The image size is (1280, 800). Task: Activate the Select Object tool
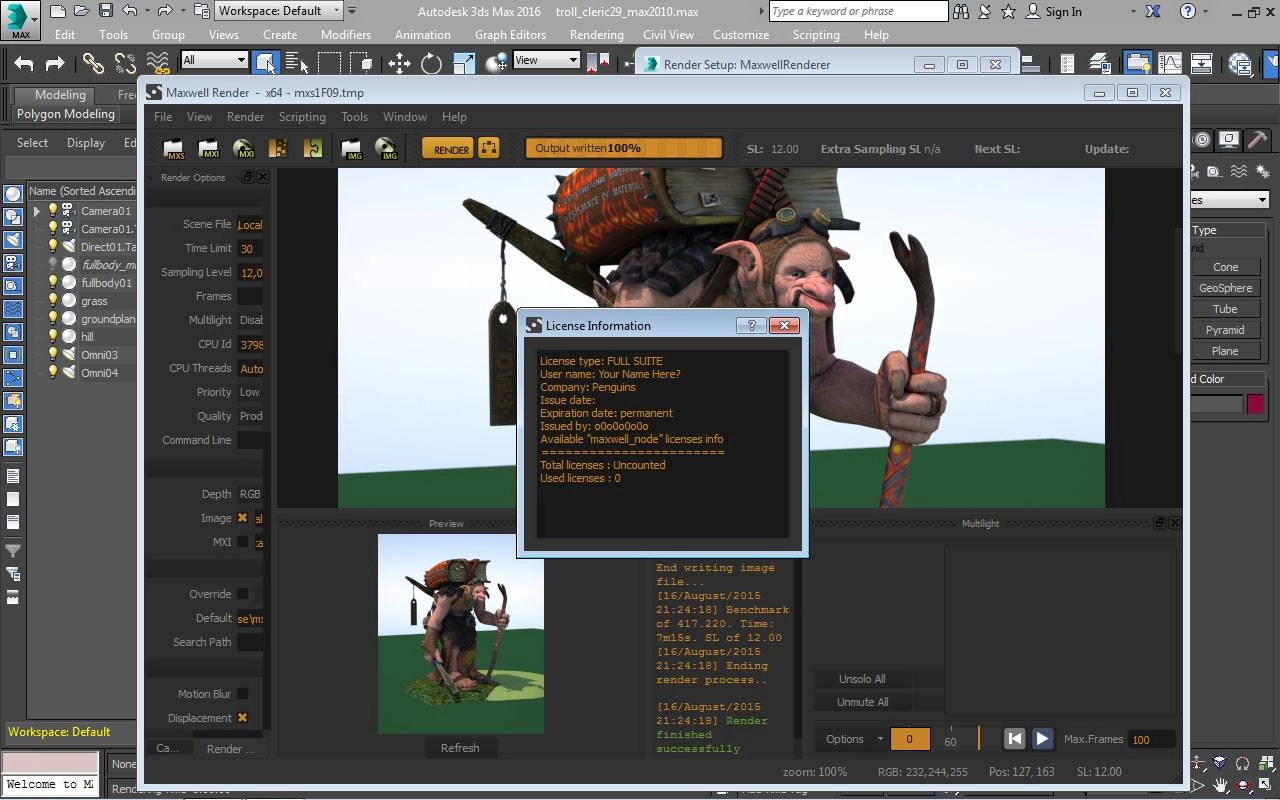click(266, 63)
